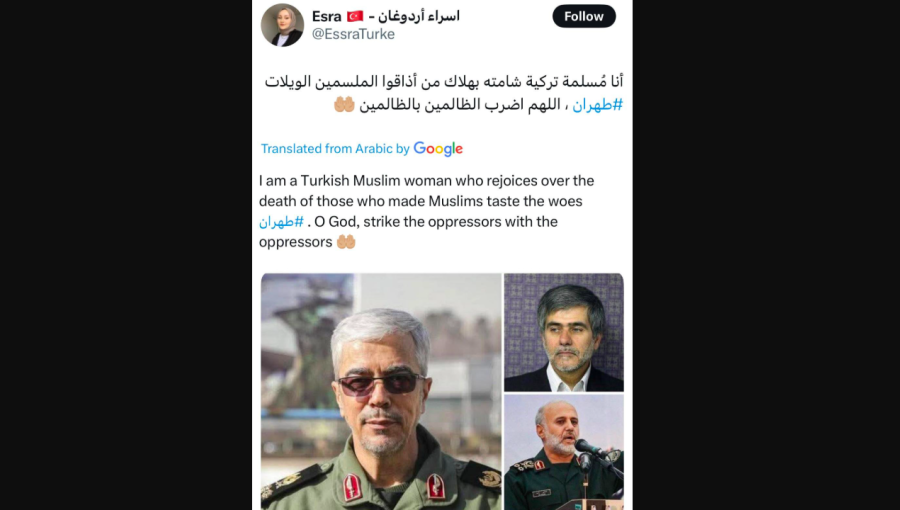Click folded hands emoji in the Arabic text
The image size is (900, 510).
tap(344, 105)
